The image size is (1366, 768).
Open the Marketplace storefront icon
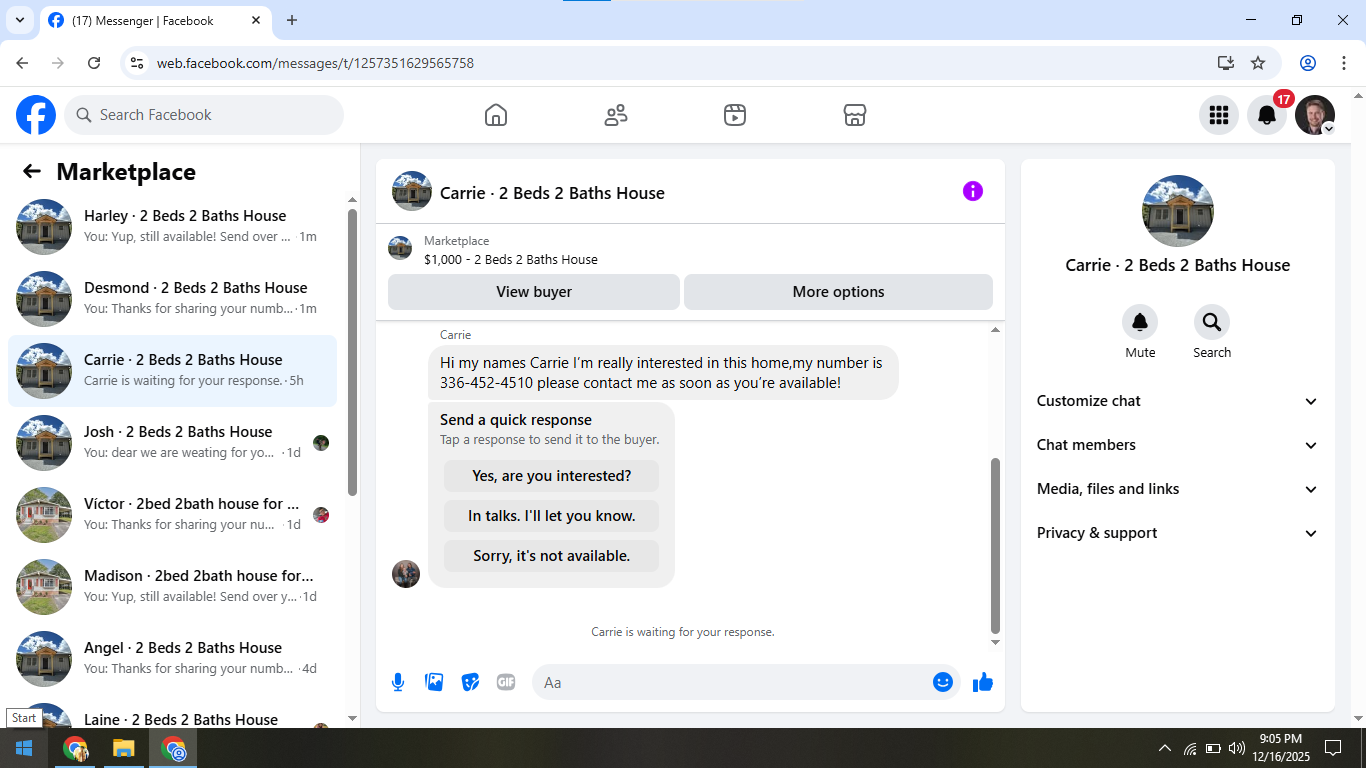tap(855, 115)
